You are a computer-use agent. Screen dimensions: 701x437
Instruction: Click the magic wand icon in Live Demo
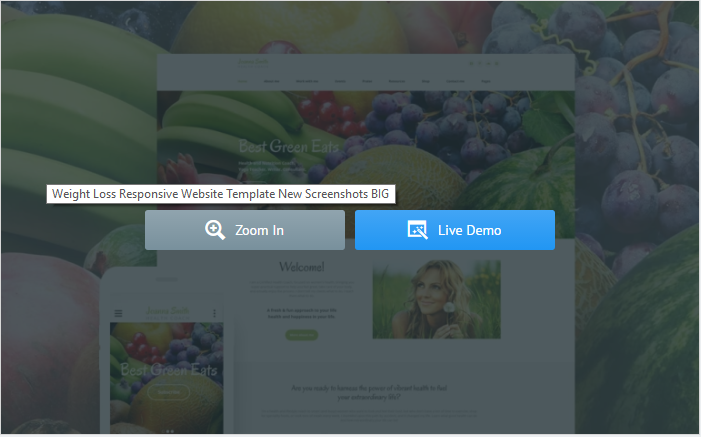pyautogui.click(x=418, y=230)
